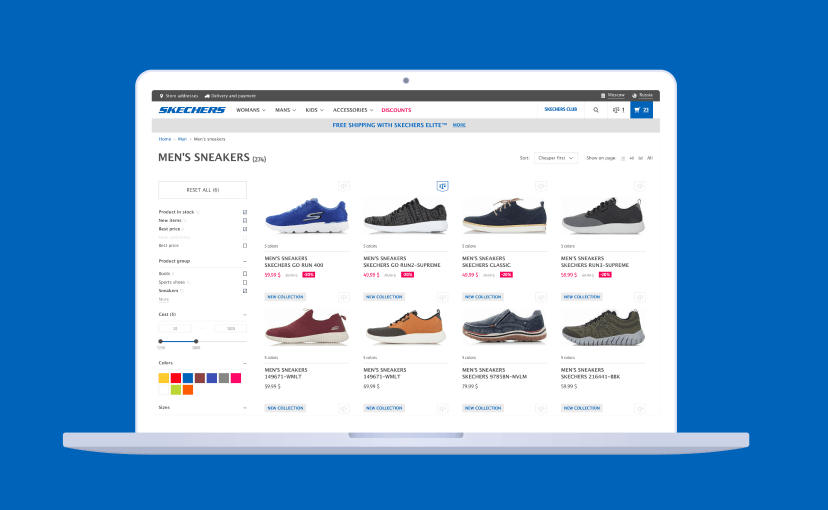The height and width of the screenshot is (510, 828).
Task: Click NEW COLLECTION badge on burgundy sneaker
Action: tap(285, 297)
